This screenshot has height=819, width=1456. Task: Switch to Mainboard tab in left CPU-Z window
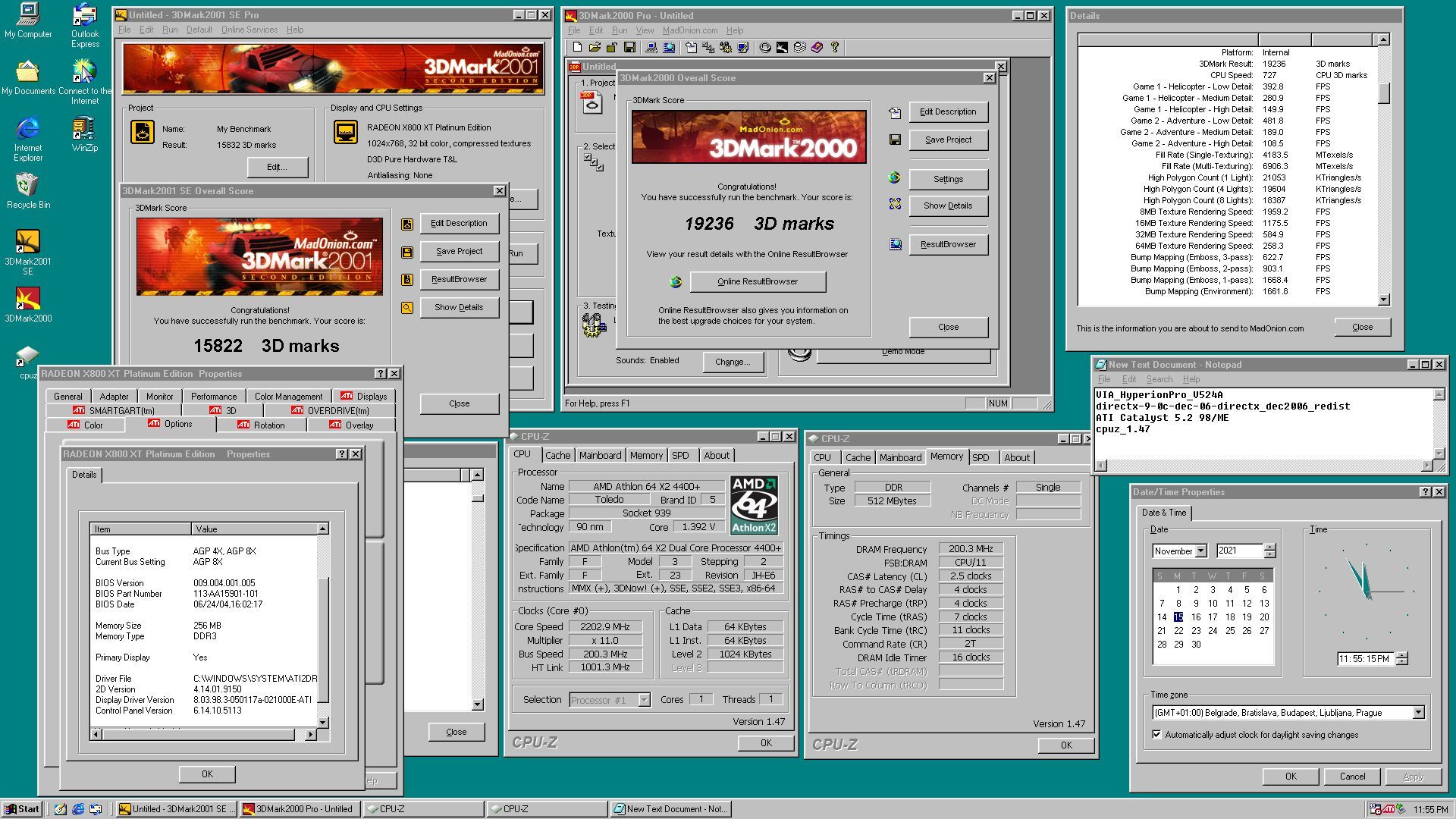600,455
